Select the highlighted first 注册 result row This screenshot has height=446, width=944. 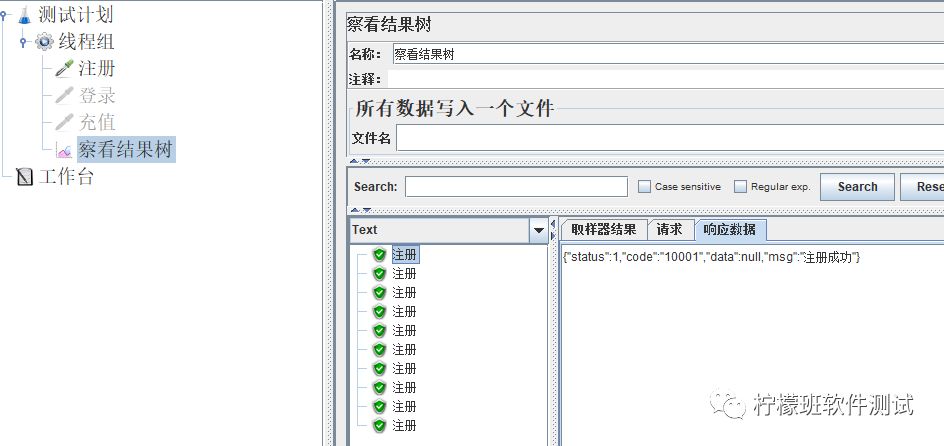click(x=405, y=255)
